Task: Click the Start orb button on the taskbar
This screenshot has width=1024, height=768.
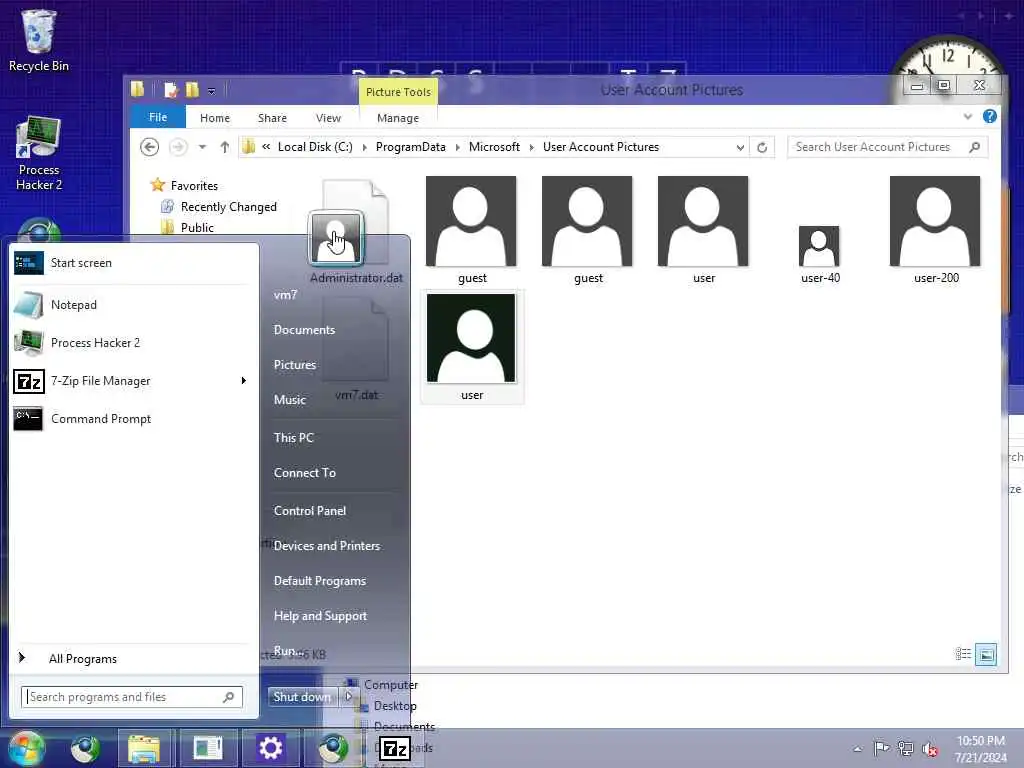Action: pos(25,748)
